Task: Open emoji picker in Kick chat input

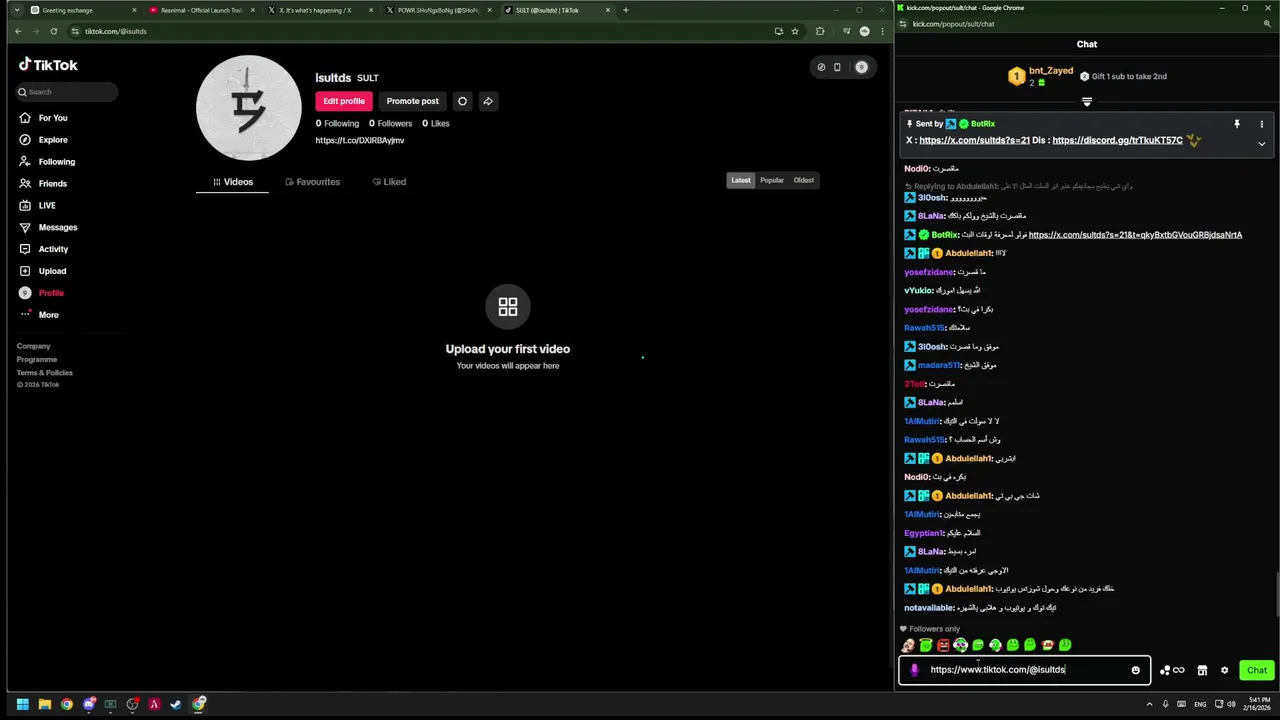Action: [1135, 670]
